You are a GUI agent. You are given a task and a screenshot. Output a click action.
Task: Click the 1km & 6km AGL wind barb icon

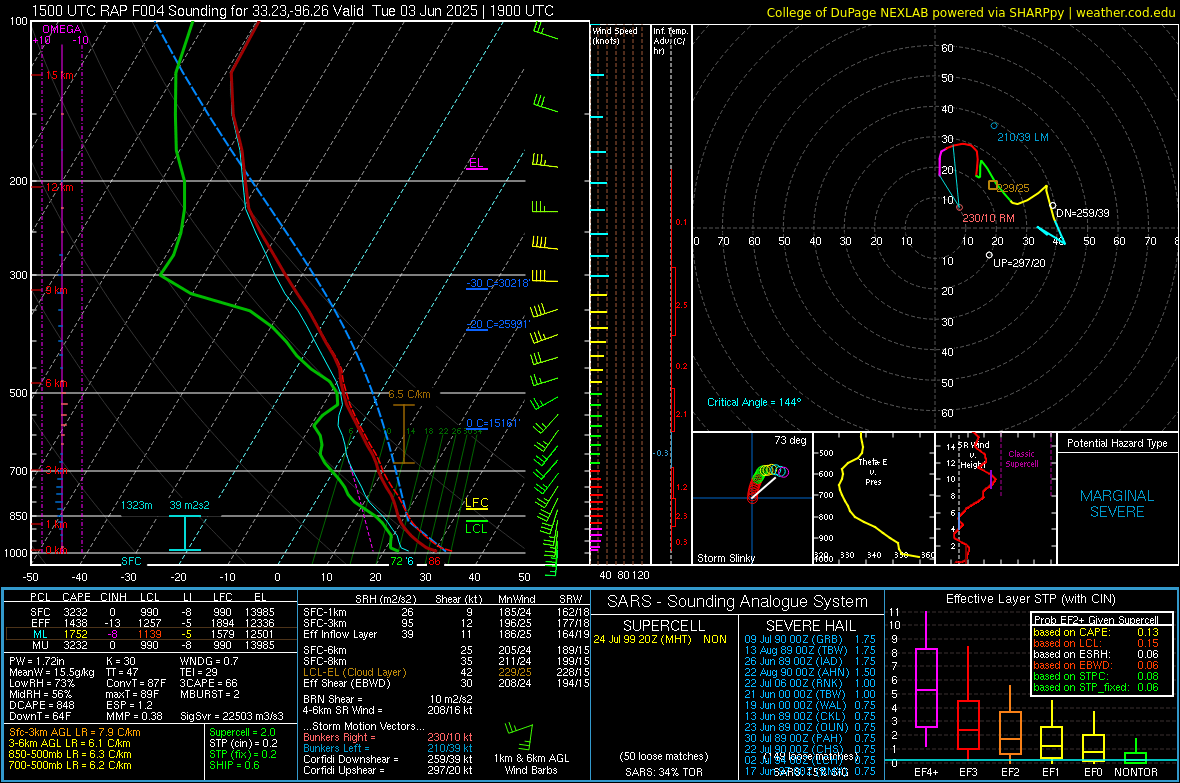(519, 736)
